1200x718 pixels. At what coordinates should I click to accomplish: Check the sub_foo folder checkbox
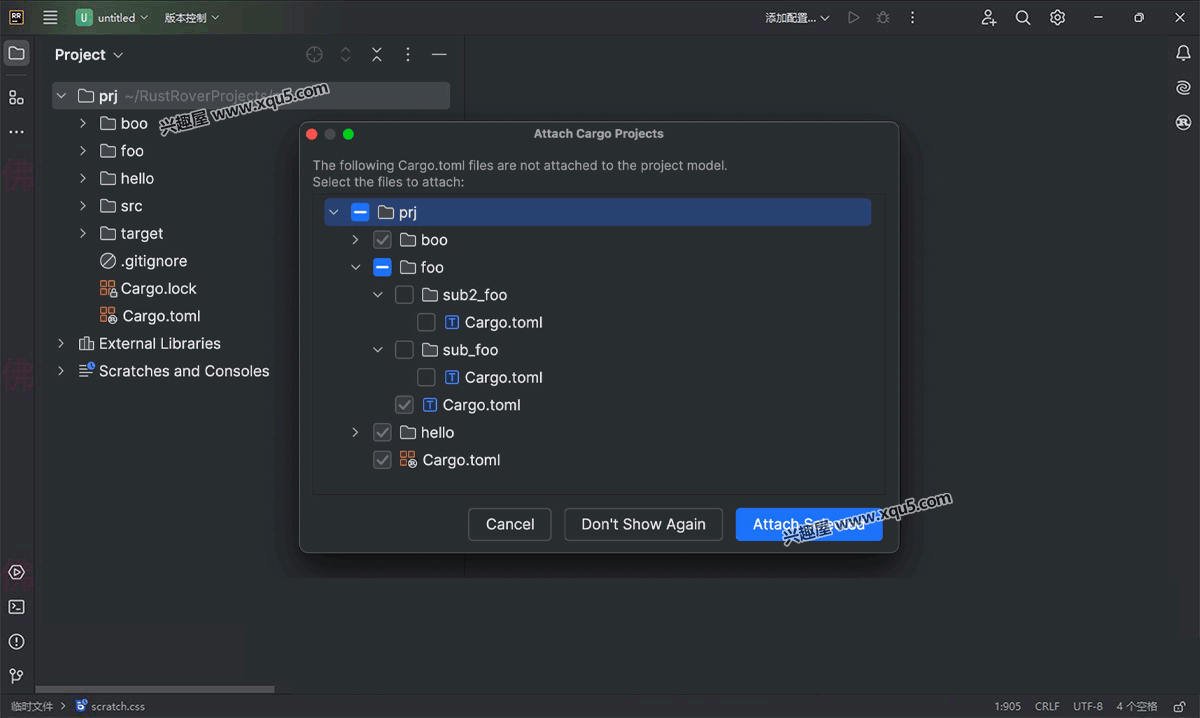click(x=404, y=350)
